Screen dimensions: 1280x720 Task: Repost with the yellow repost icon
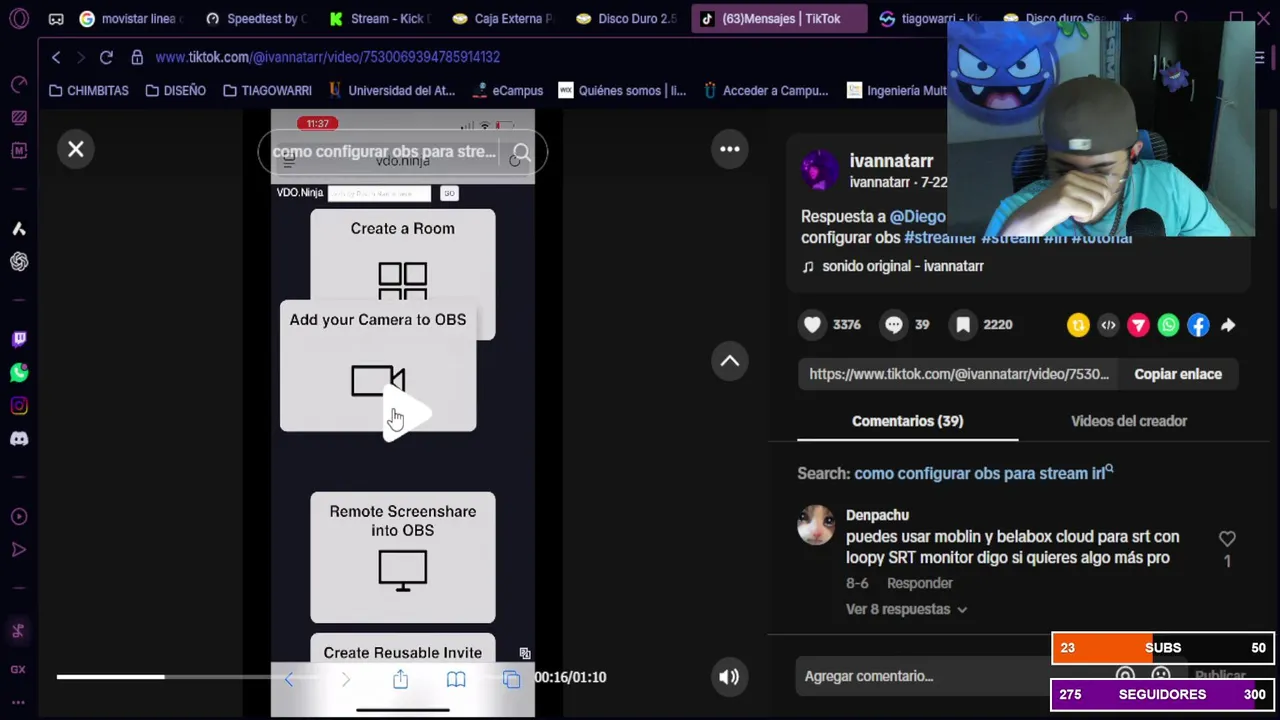1078,325
